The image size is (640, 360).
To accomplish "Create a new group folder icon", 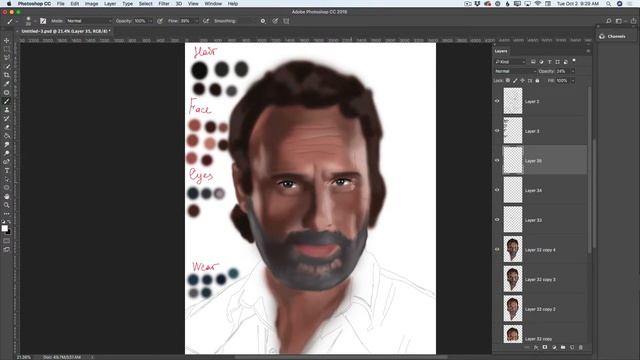I will pos(563,347).
